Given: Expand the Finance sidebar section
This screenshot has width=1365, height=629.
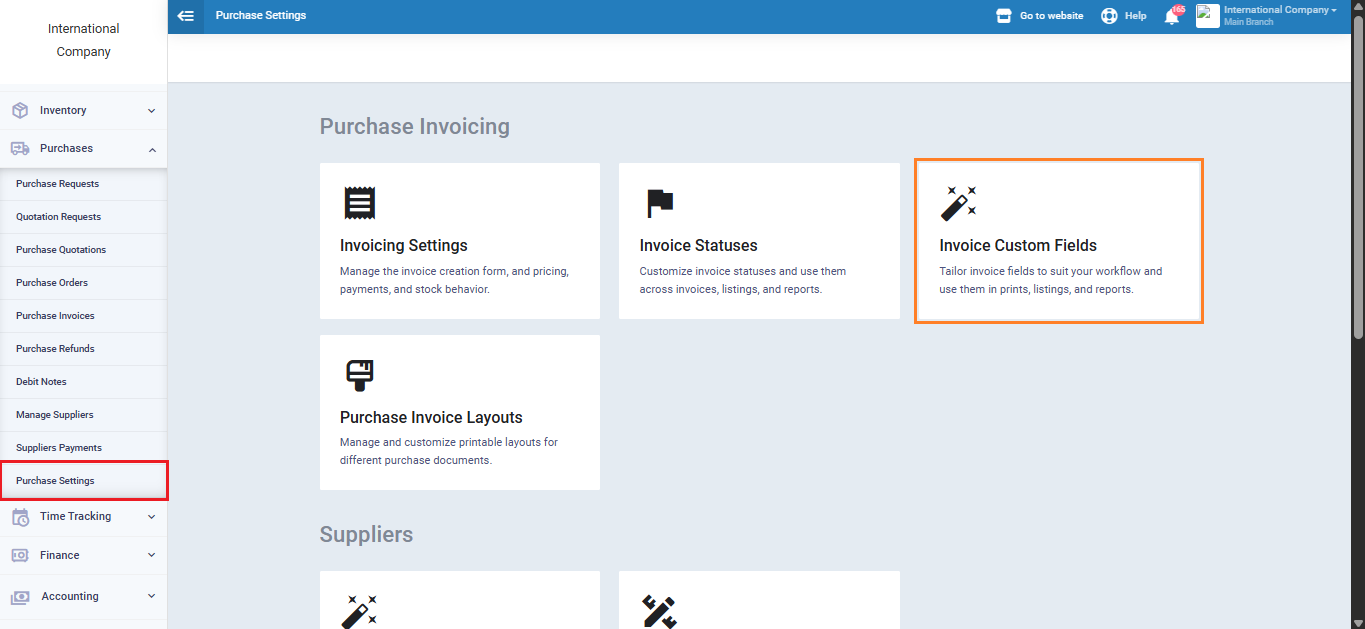Looking at the screenshot, I should tap(84, 555).
